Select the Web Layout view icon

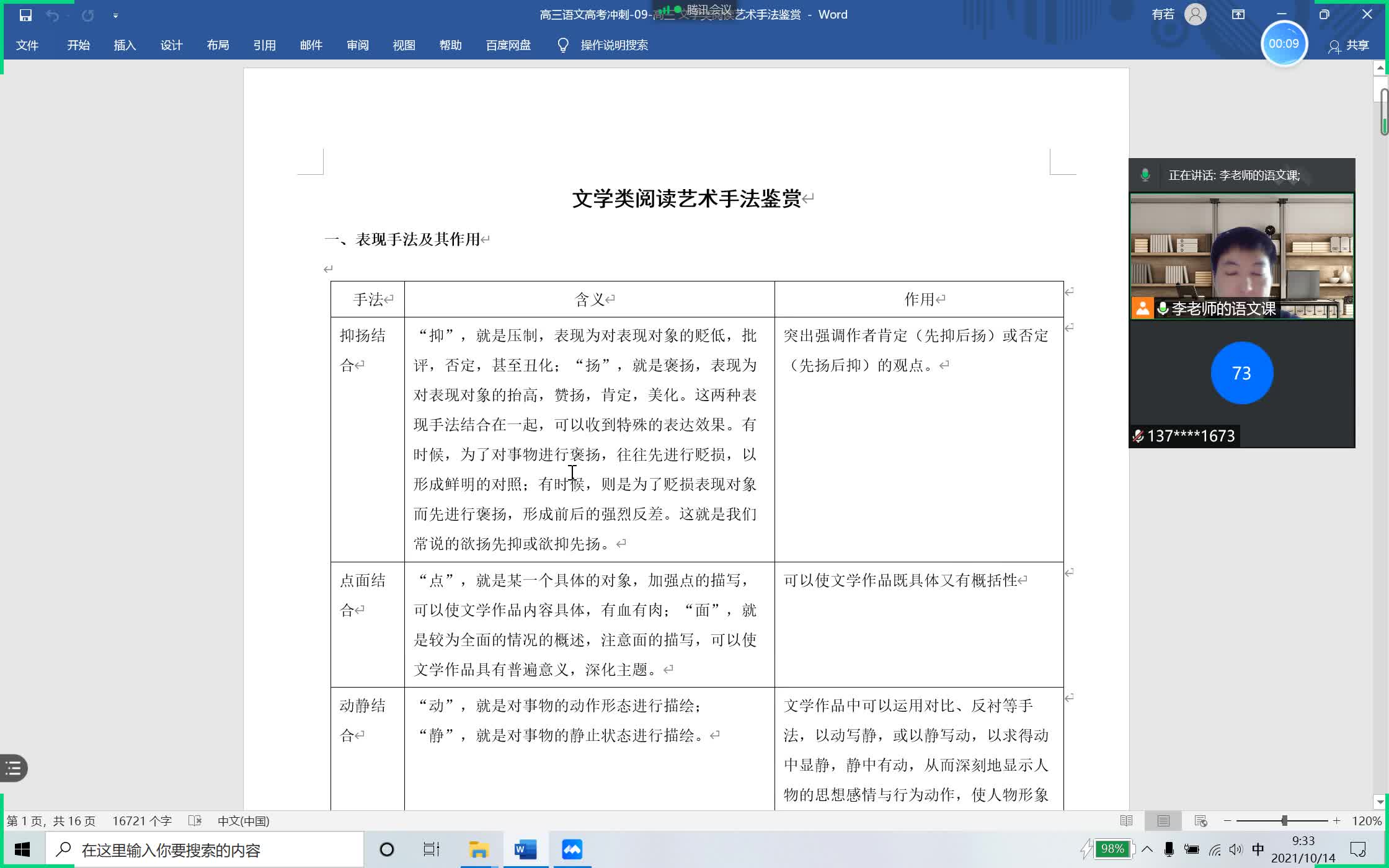point(1200,821)
